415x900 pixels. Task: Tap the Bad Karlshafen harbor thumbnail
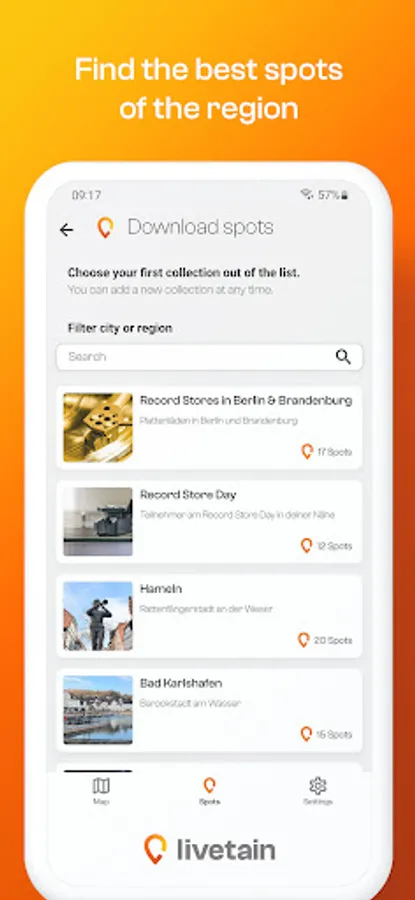pyautogui.click(x=98, y=711)
